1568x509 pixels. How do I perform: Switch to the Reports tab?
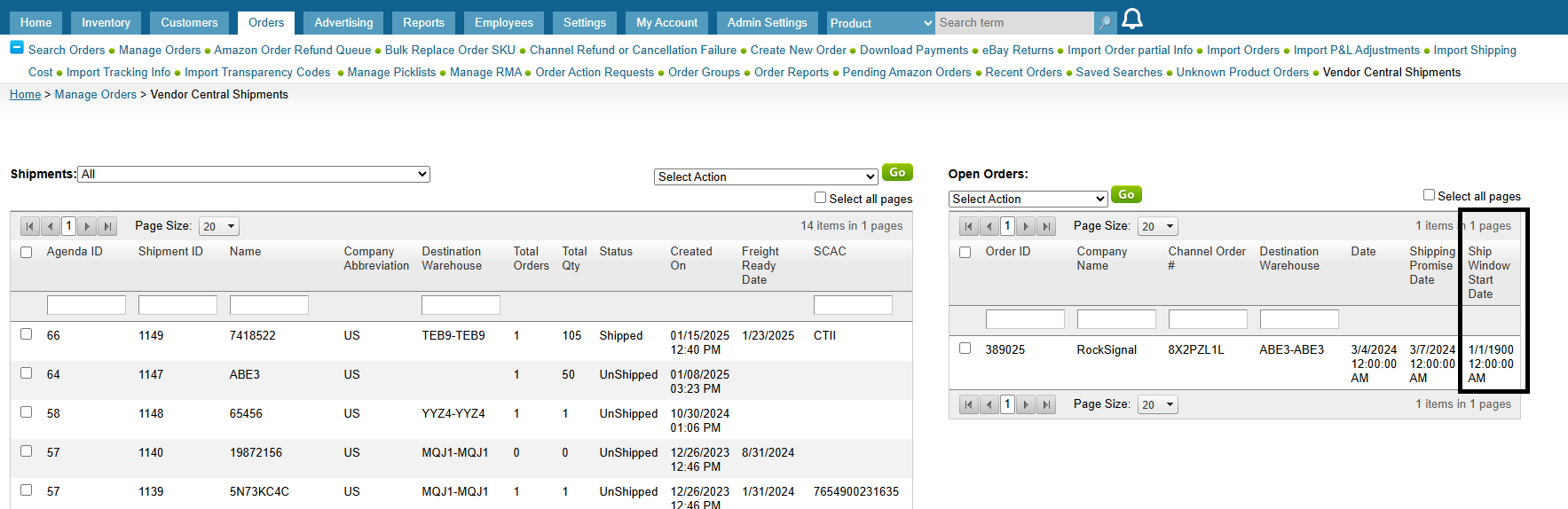pos(423,23)
